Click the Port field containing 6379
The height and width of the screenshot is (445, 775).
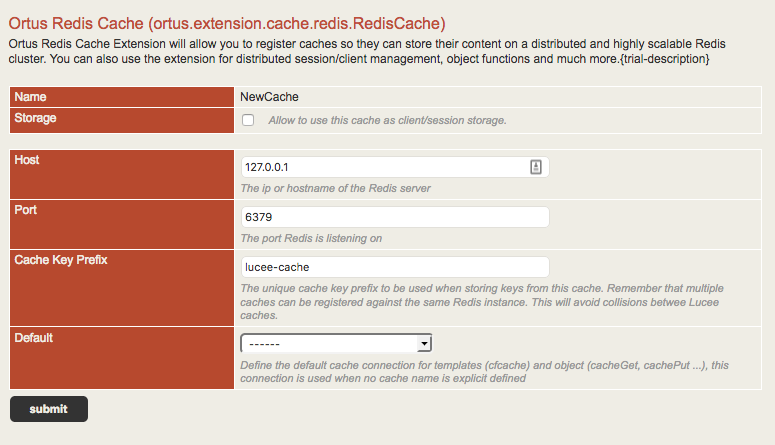click(x=395, y=217)
